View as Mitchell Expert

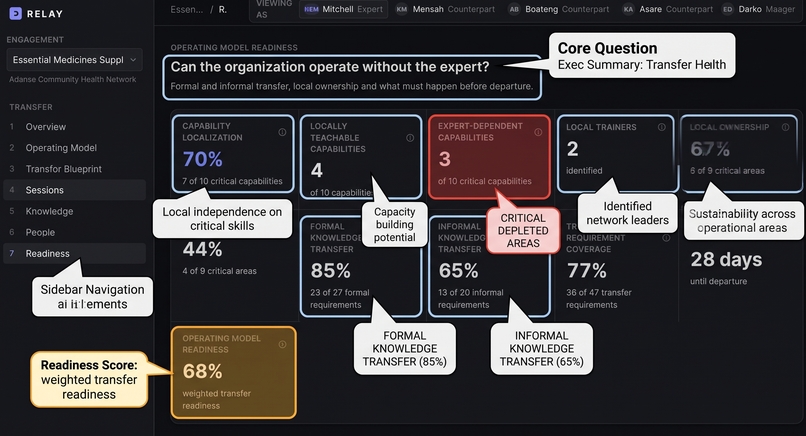343,9
